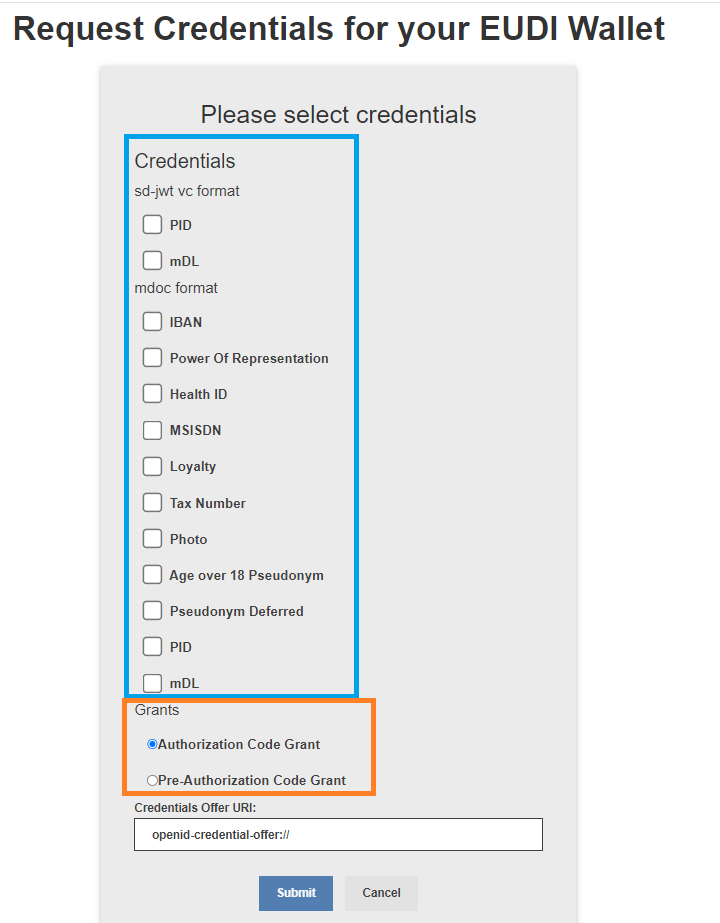Enable the IBAN credential checkbox

(152, 322)
